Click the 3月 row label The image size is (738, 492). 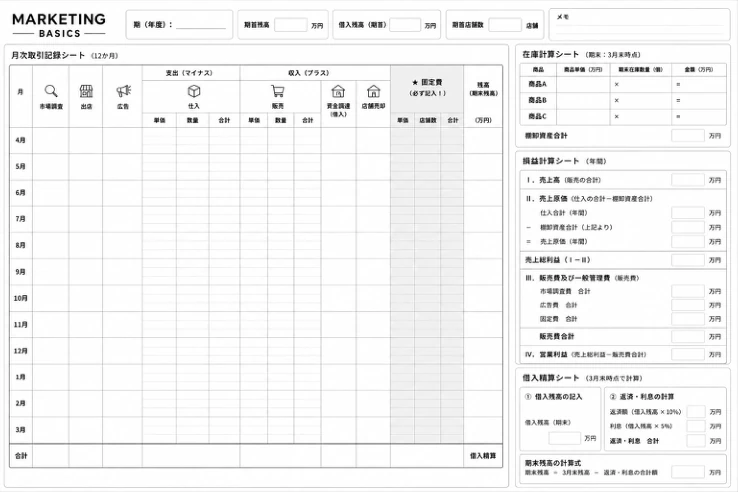tap(20, 430)
